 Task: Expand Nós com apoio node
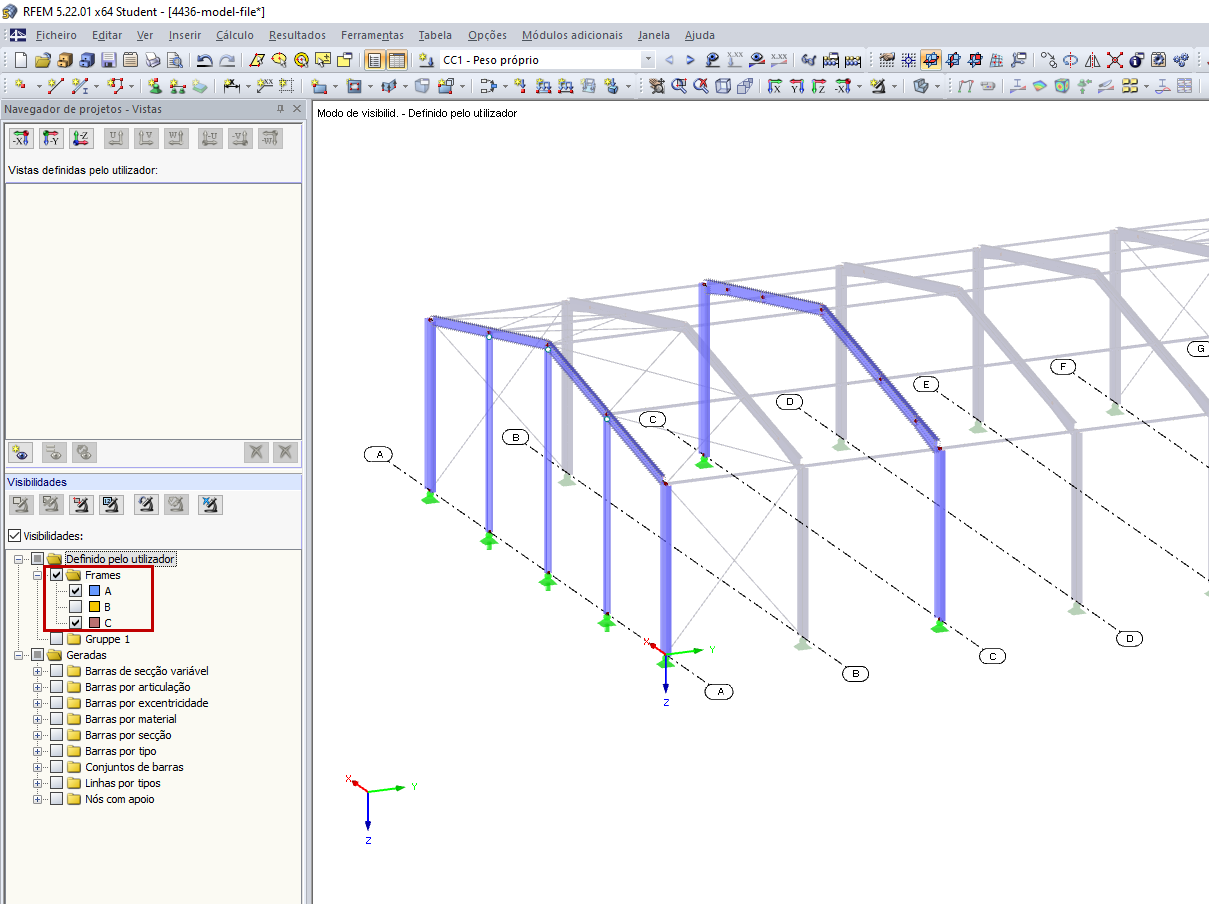tap(38, 799)
